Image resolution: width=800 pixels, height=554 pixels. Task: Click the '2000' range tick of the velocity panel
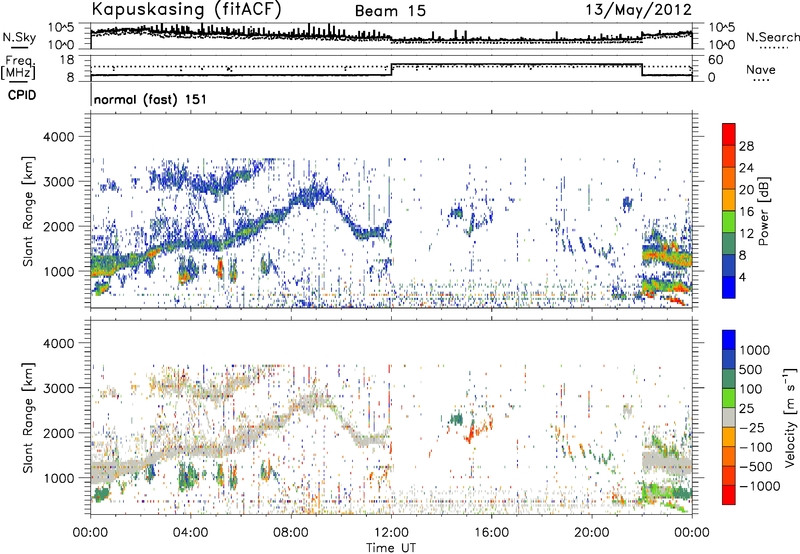point(60,433)
